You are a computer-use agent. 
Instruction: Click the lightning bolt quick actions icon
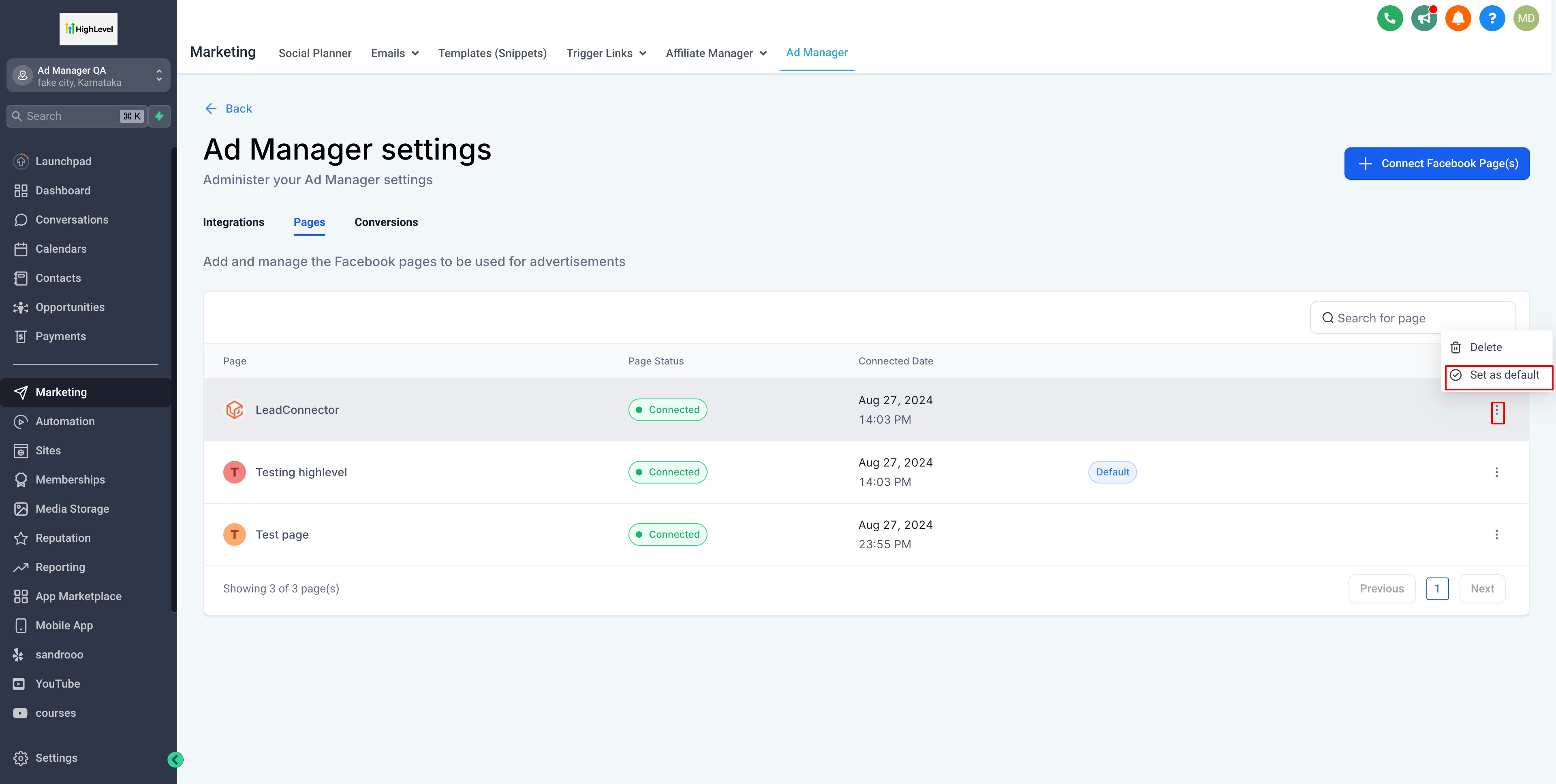[160, 116]
